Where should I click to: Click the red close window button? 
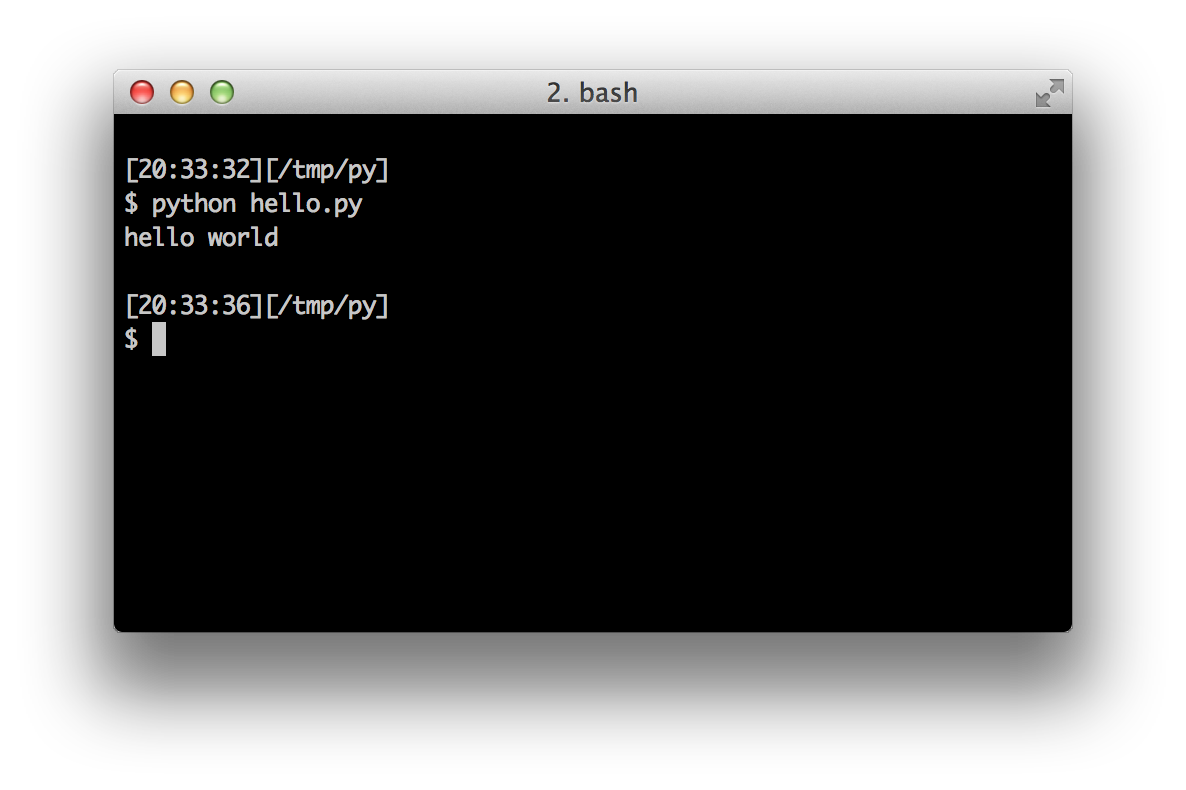(x=142, y=93)
